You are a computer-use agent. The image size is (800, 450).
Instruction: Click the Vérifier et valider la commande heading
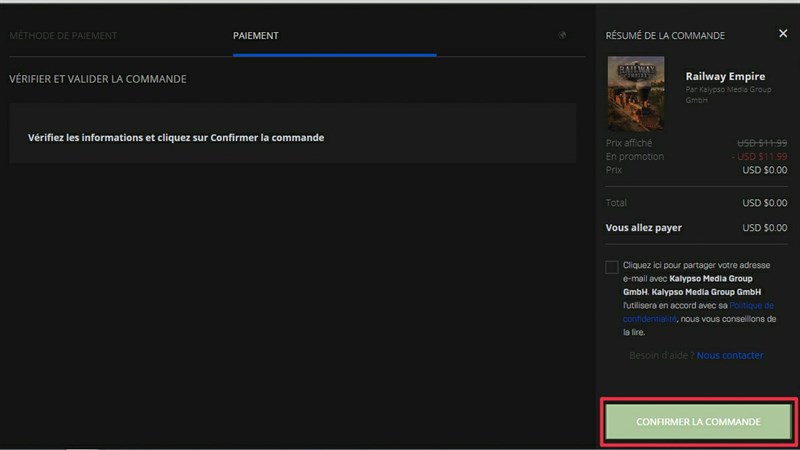point(98,79)
